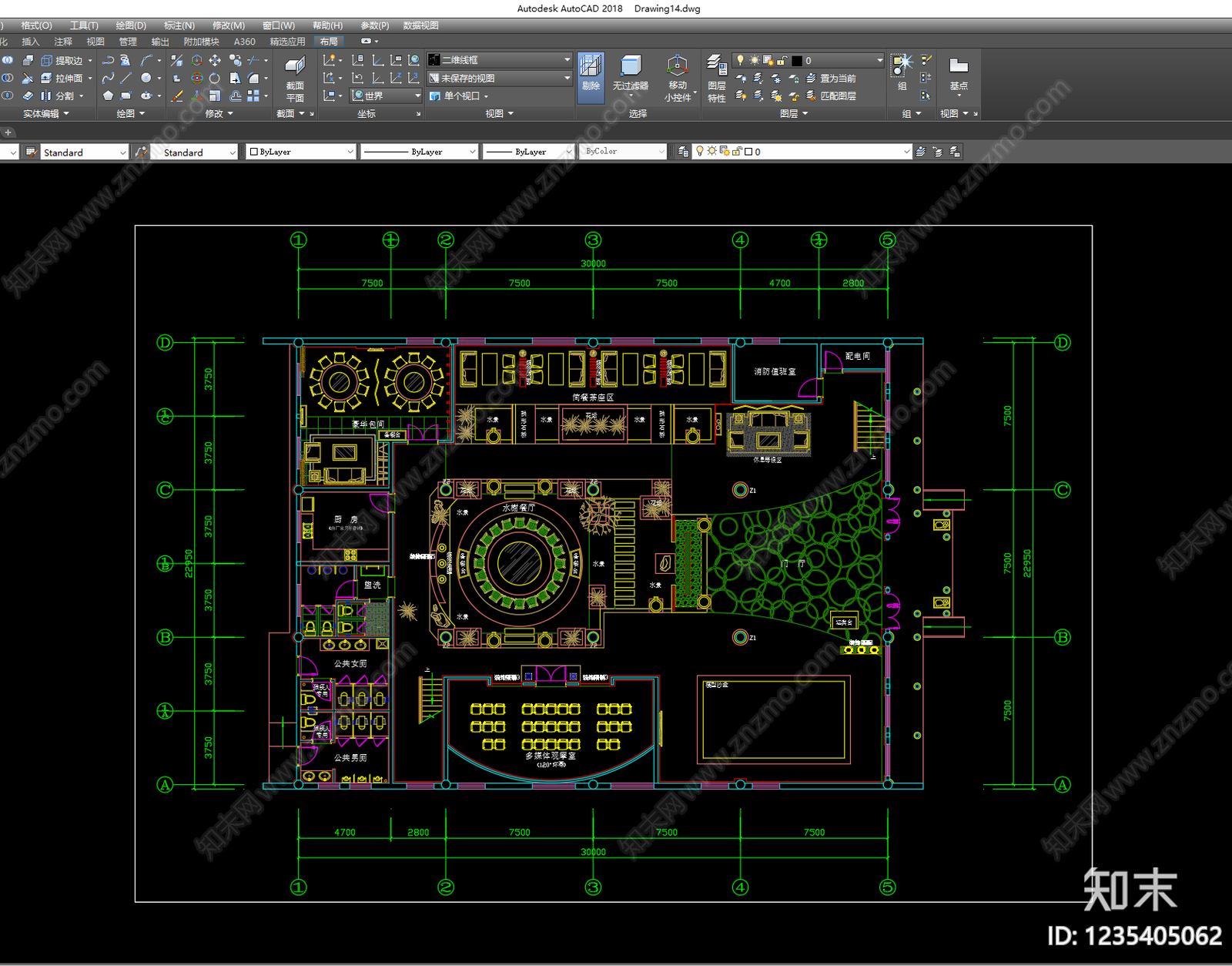1232x966 pixels.
Task: Click the 分割 split tool
Action: point(59,96)
